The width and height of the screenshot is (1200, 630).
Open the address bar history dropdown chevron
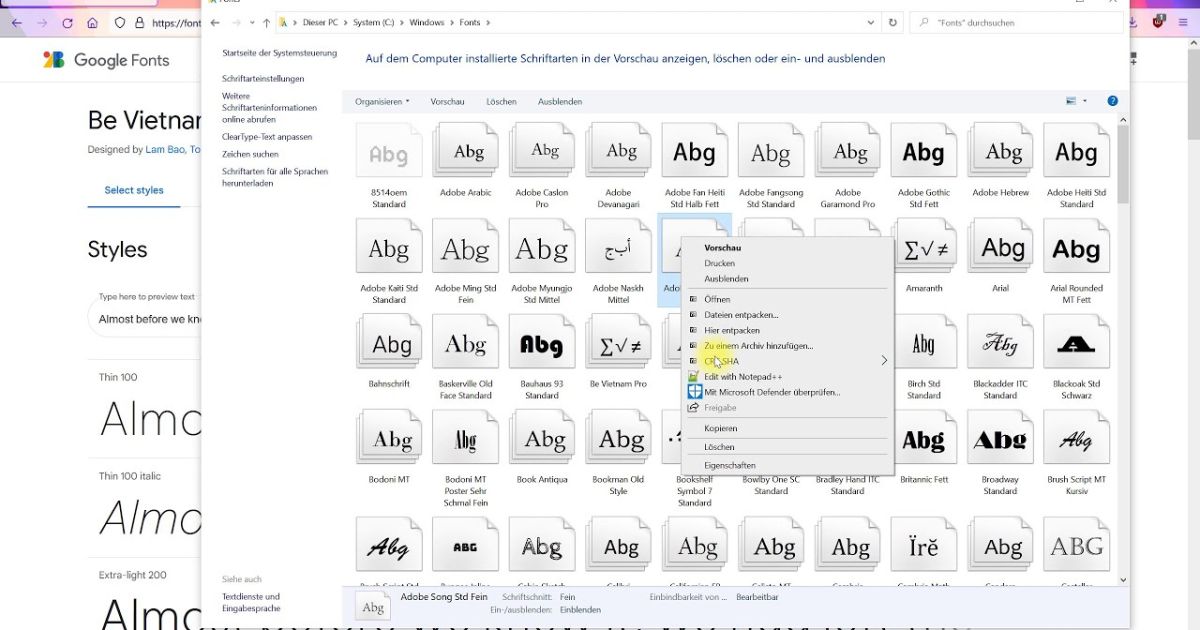pyautogui.click(x=869, y=22)
